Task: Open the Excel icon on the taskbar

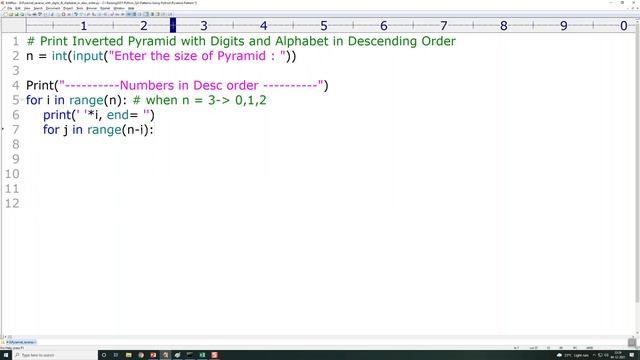Action: tap(202, 355)
